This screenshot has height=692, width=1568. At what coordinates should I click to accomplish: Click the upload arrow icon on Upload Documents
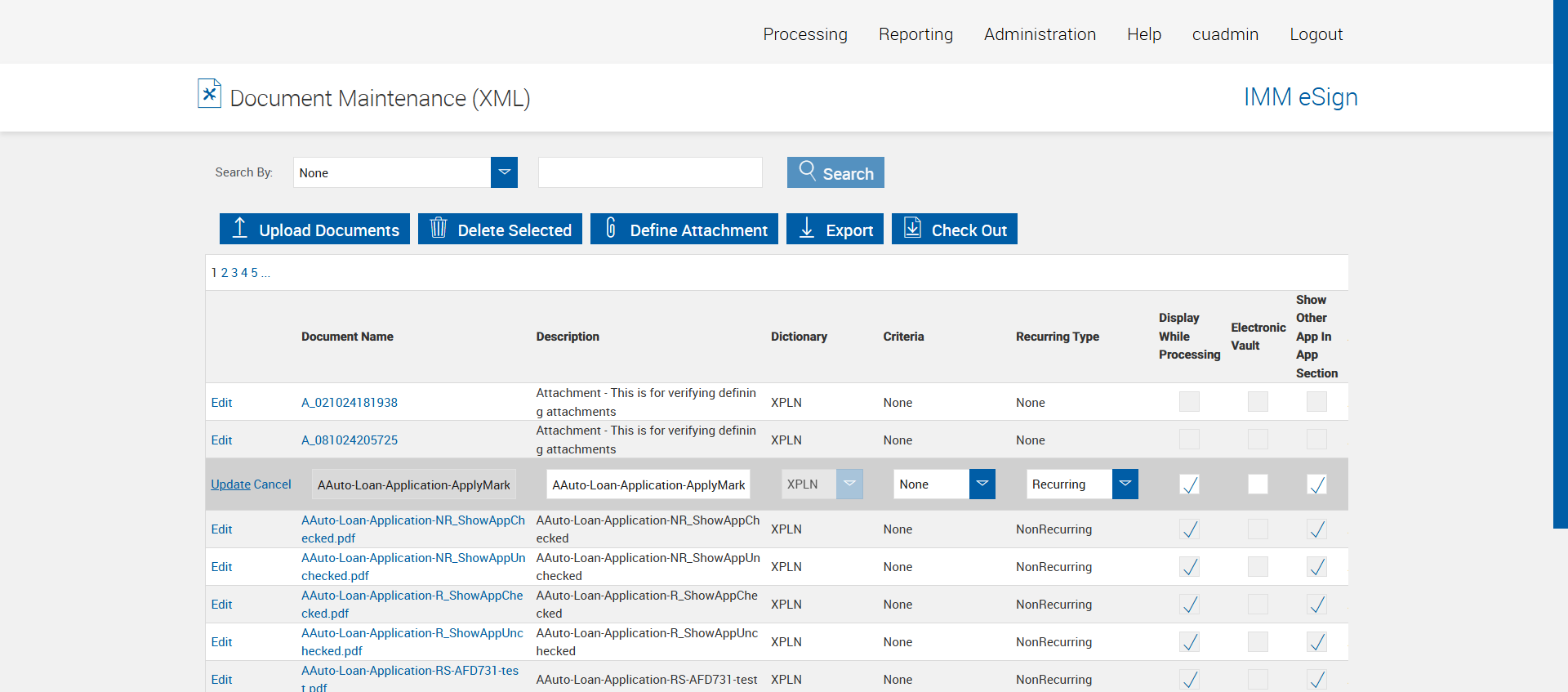[x=239, y=228]
